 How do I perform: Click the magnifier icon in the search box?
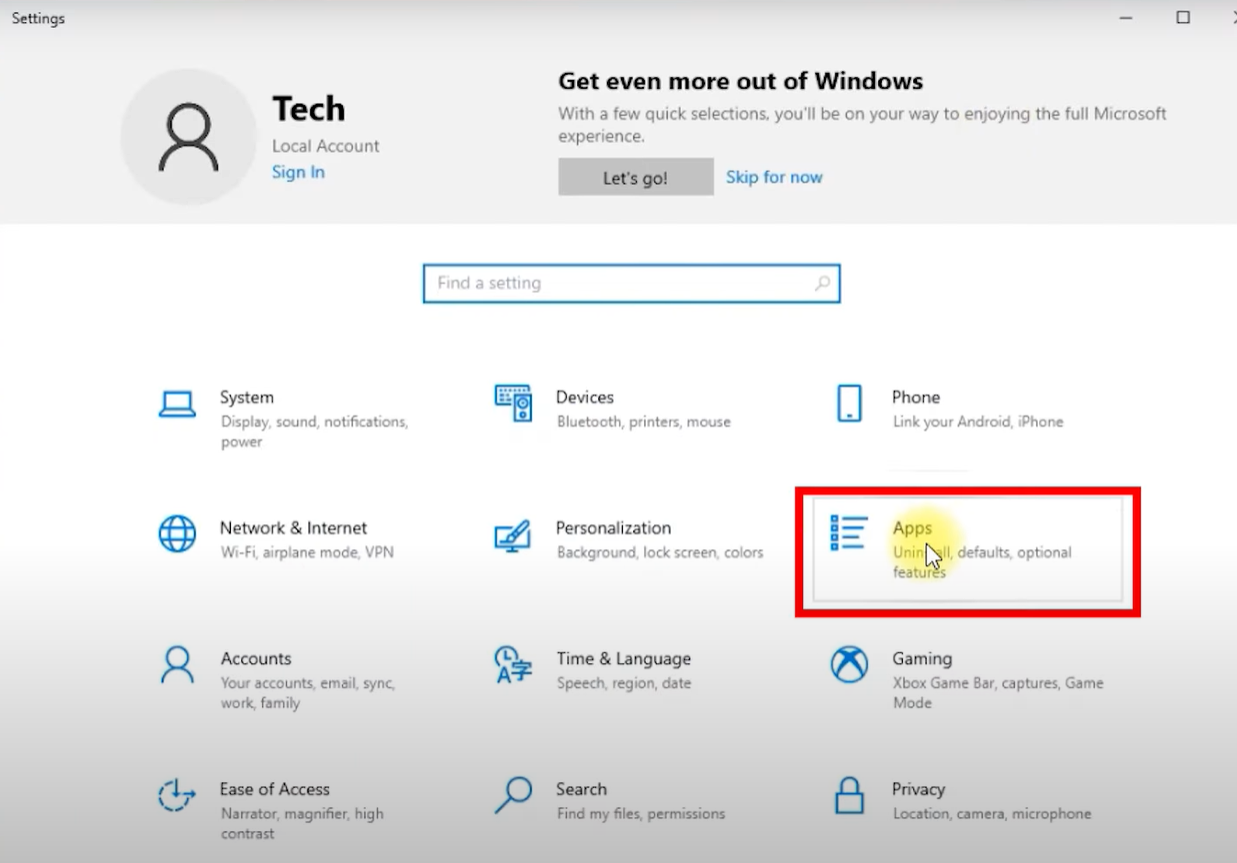pyautogui.click(x=822, y=284)
